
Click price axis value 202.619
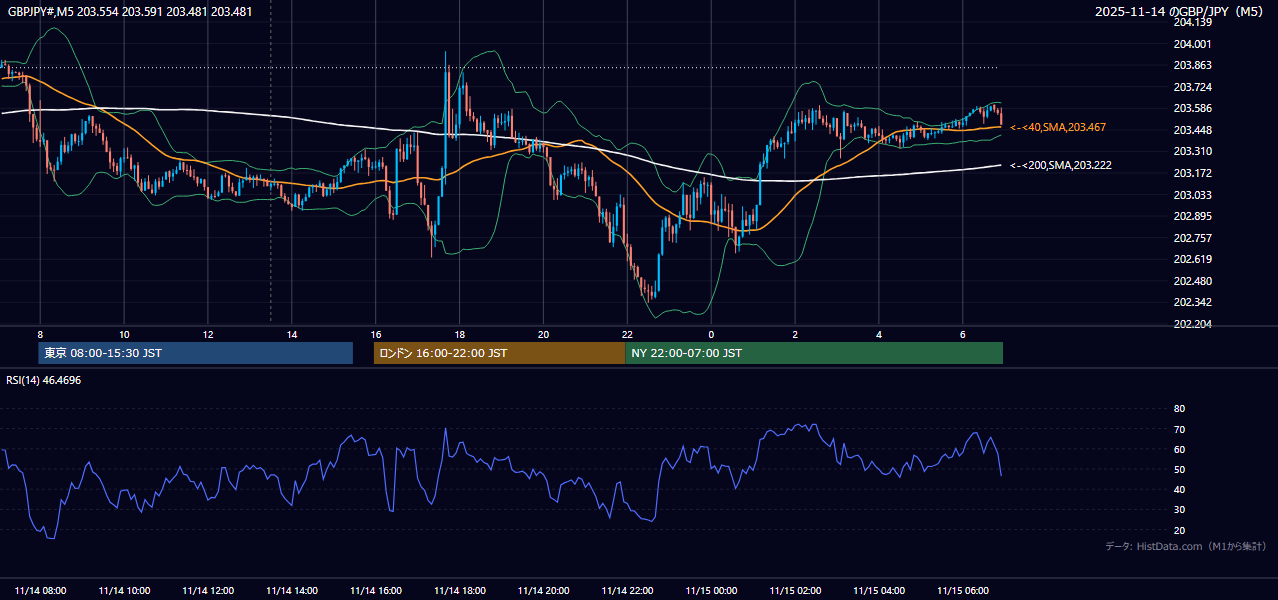[x=1192, y=259]
